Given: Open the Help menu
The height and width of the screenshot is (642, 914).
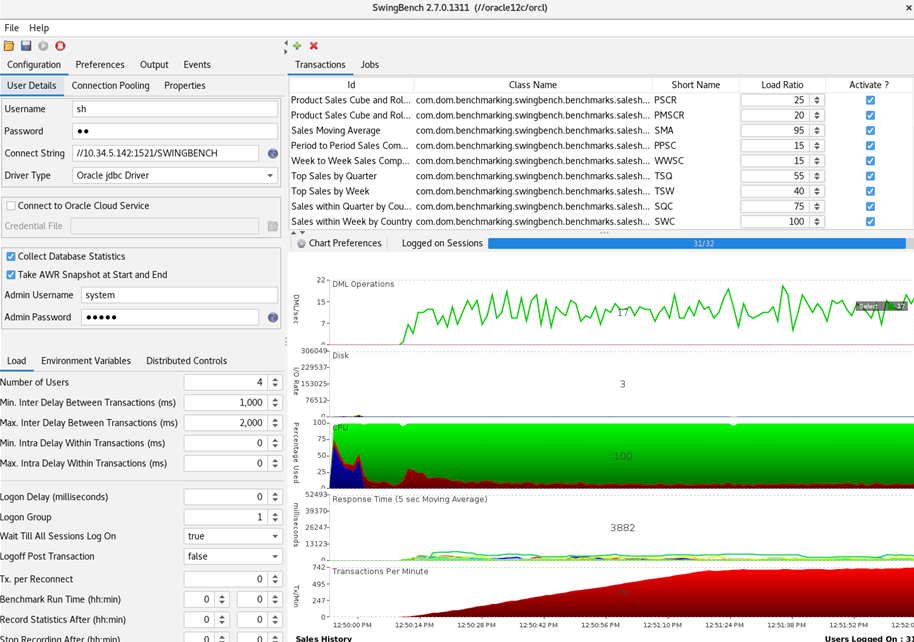Looking at the screenshot, I should coord(39,28).
